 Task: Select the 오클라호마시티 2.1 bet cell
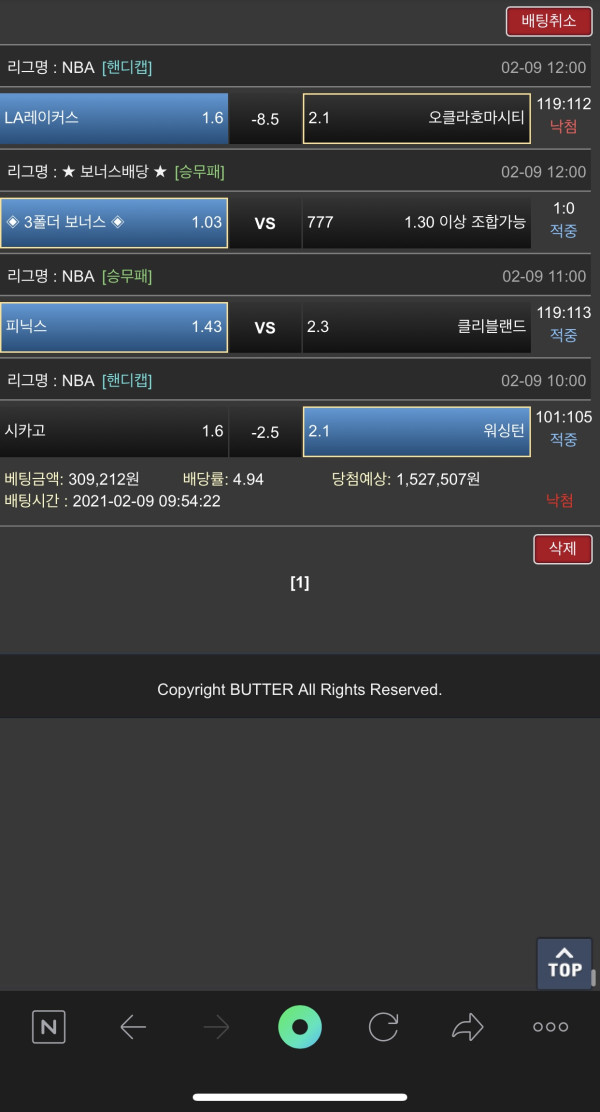pos(416,118)
